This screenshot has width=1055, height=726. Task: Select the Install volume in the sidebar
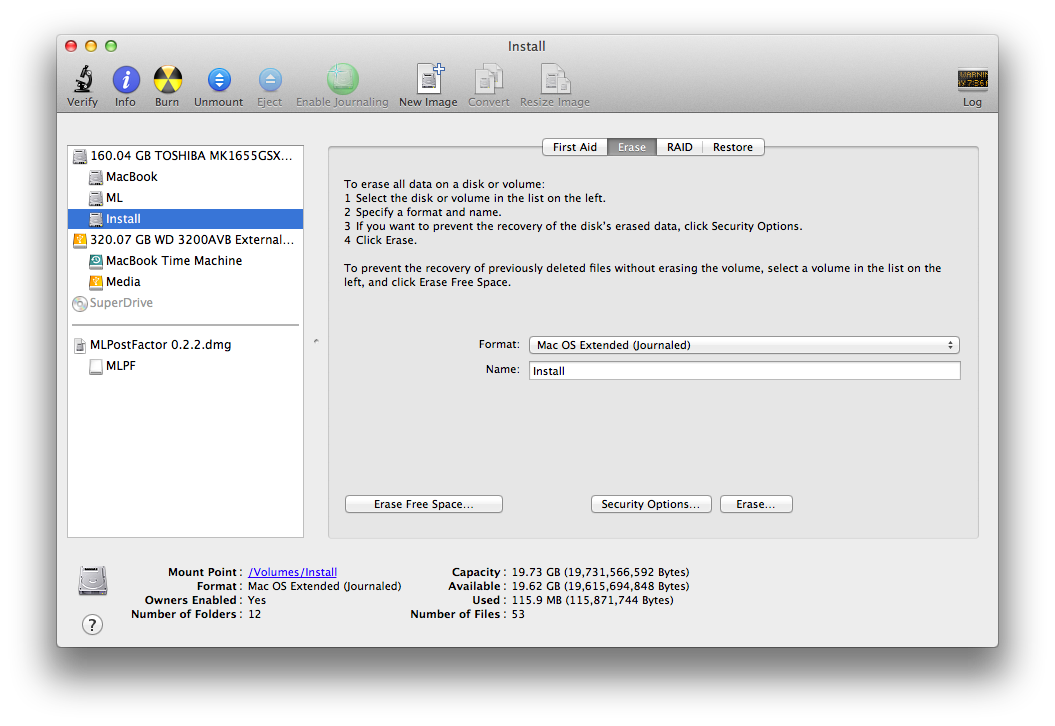coord(186,219)
